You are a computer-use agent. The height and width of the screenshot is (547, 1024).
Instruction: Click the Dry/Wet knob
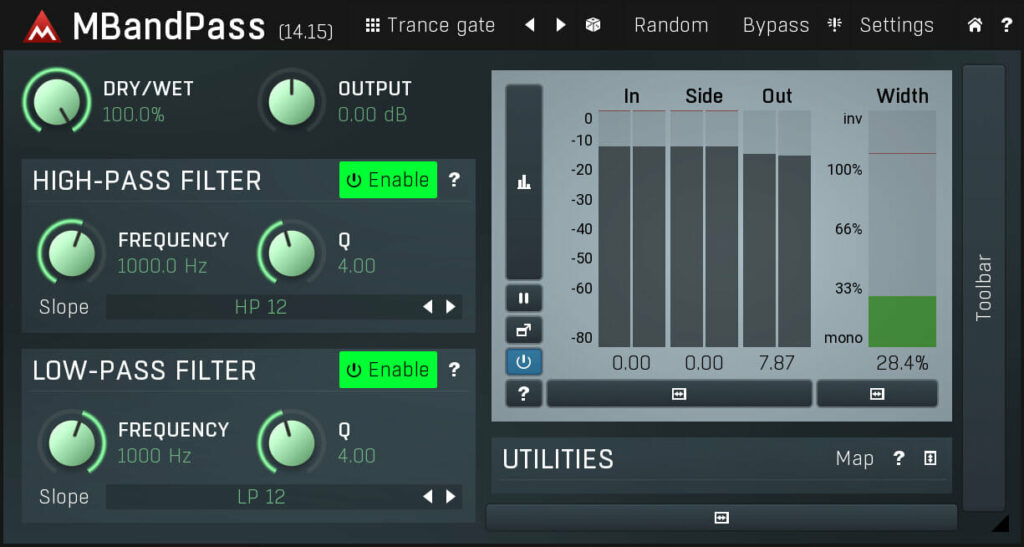56,100
